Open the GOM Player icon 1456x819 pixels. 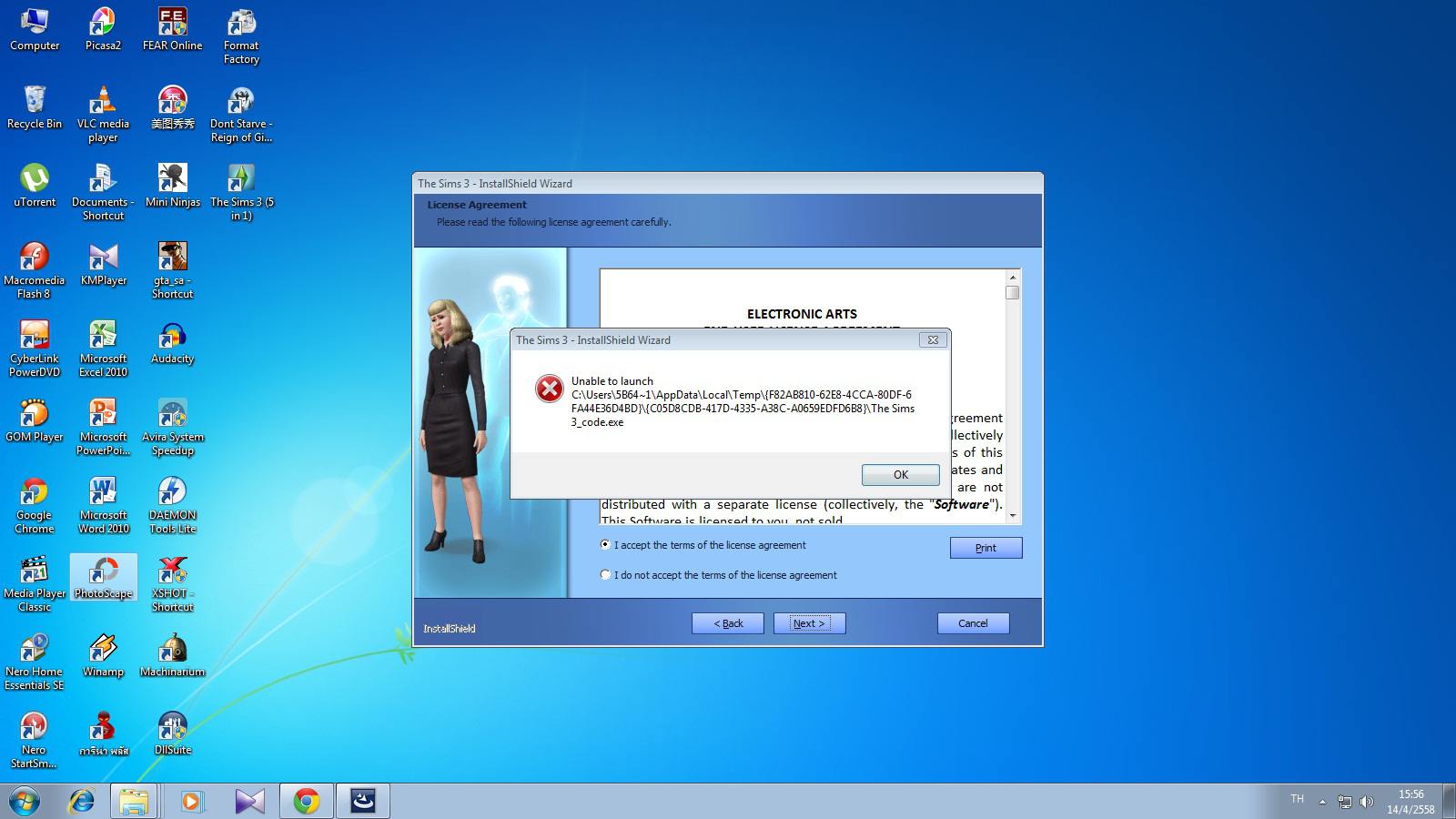point(35,420)
